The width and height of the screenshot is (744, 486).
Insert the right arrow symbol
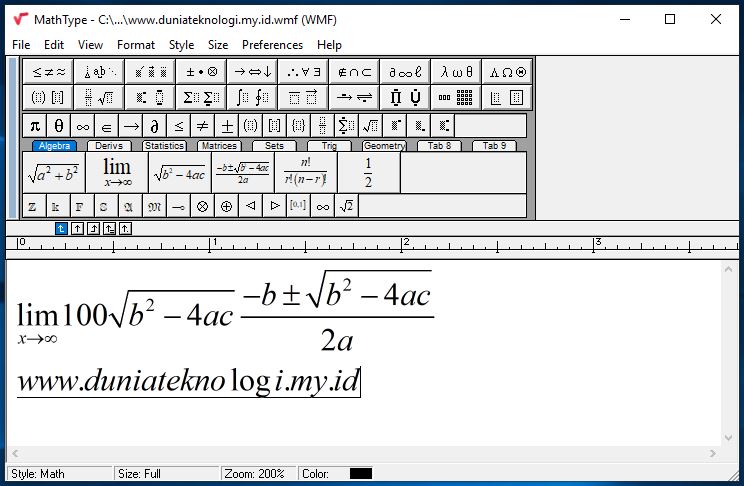(x=131, y=126)
